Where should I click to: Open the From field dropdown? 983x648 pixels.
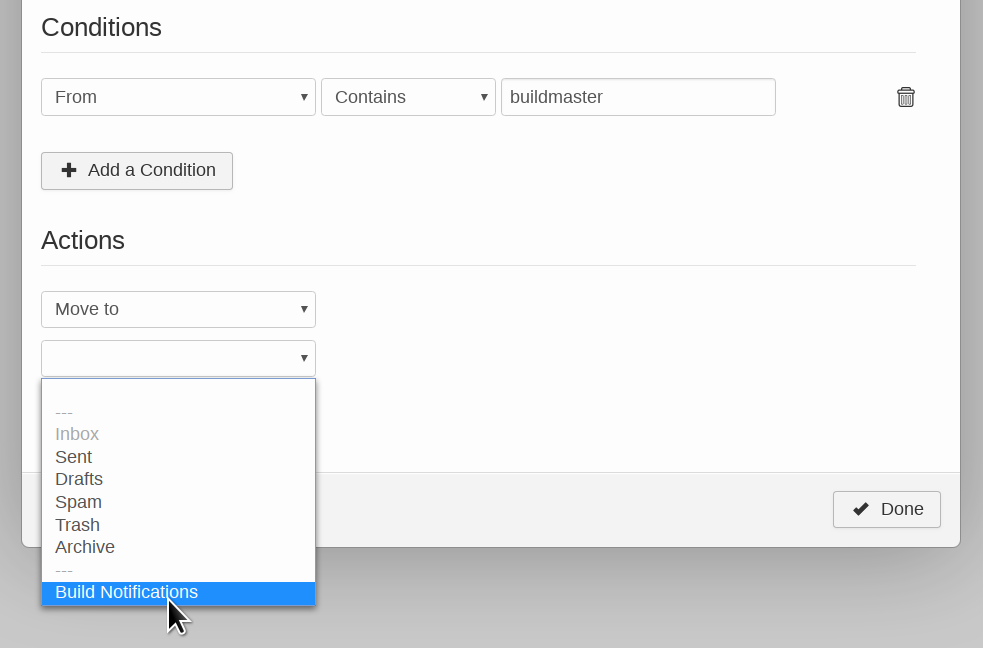(178, 97)
